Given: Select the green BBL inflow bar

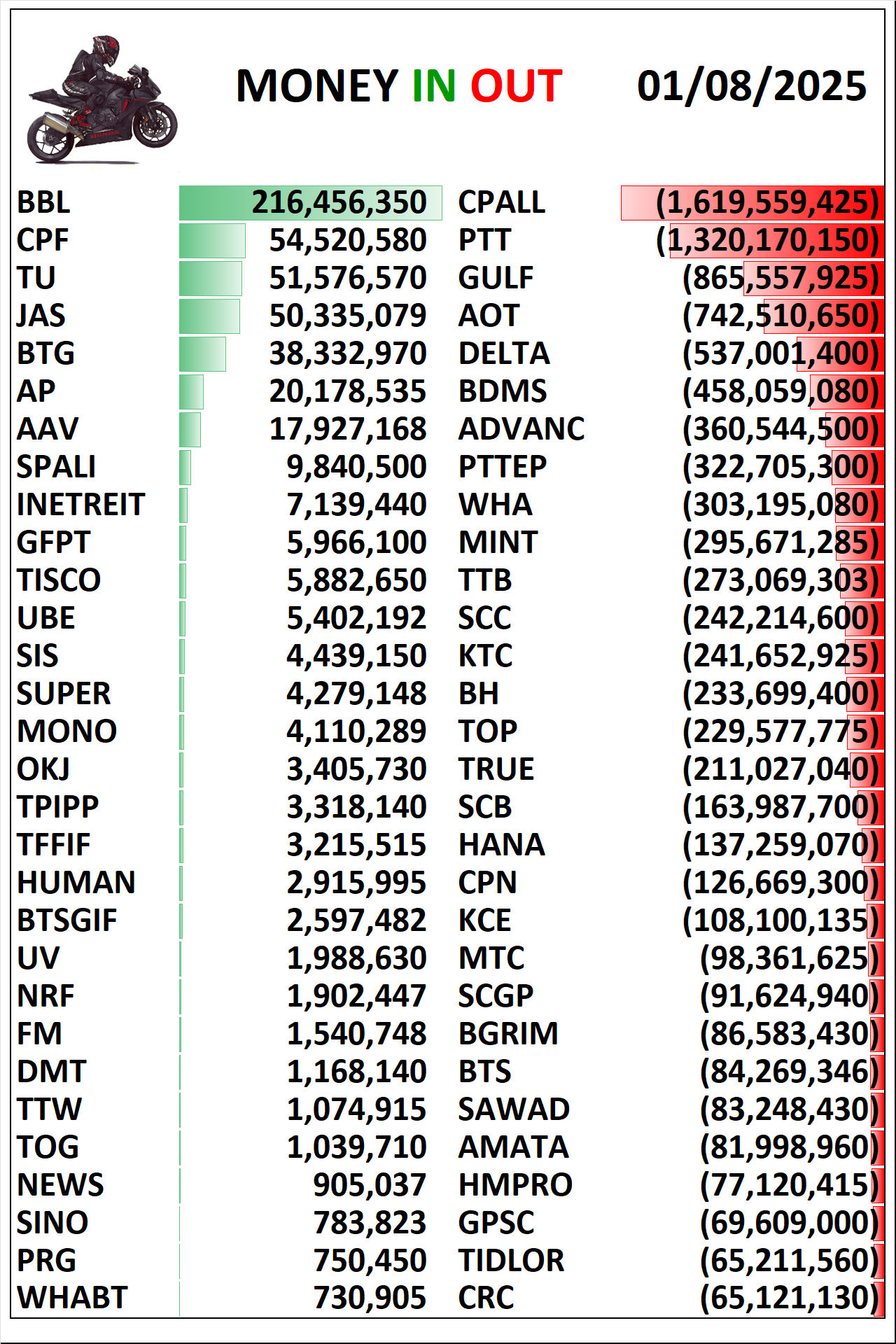Looking at the screenshot, I should coord(310,203).
